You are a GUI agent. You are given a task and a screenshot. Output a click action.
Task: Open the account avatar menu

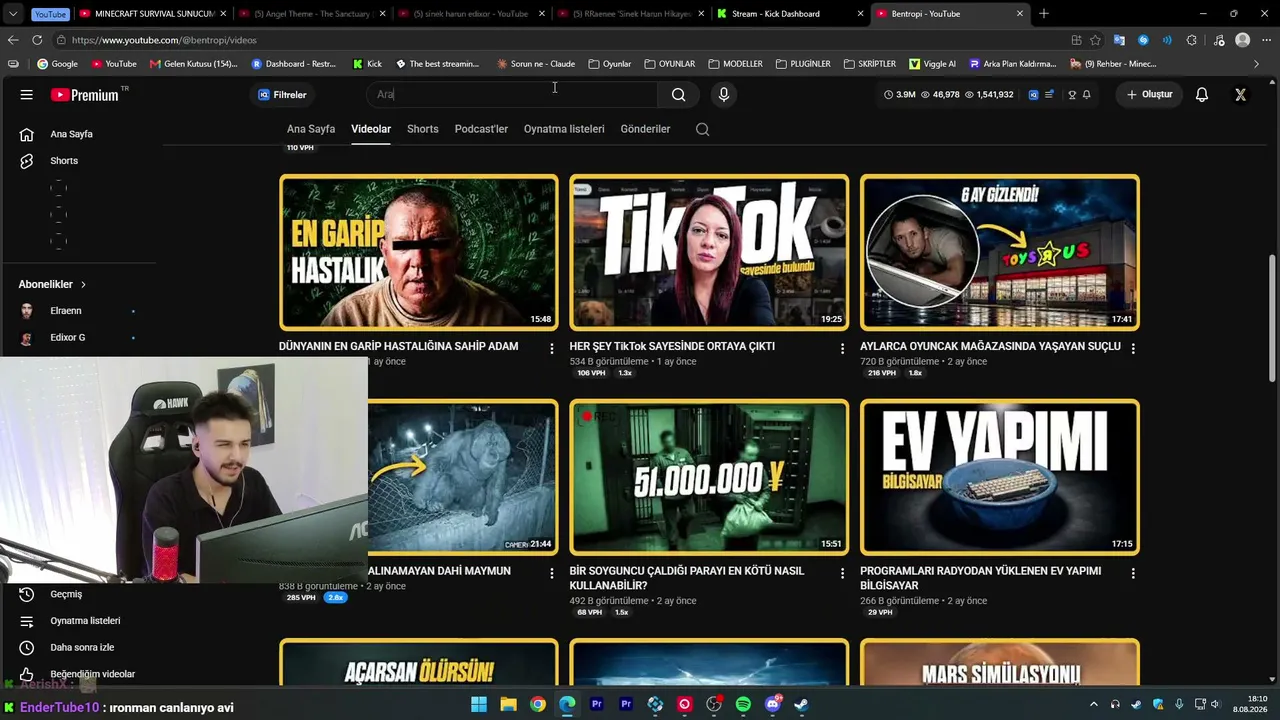[x=1241, y=95]
